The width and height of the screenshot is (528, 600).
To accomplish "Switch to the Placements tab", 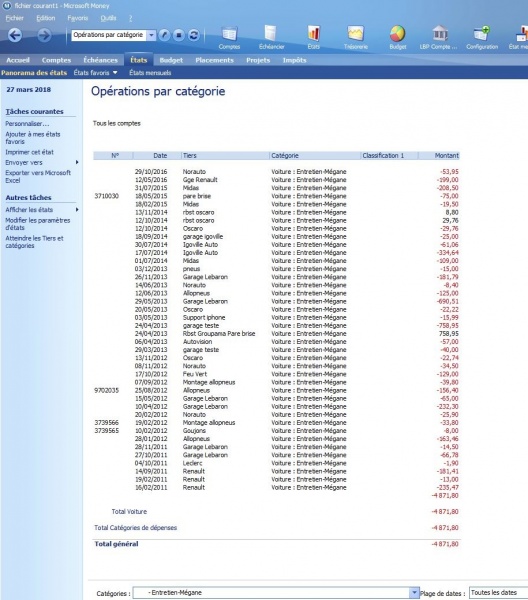I will [x=214, y=60].
